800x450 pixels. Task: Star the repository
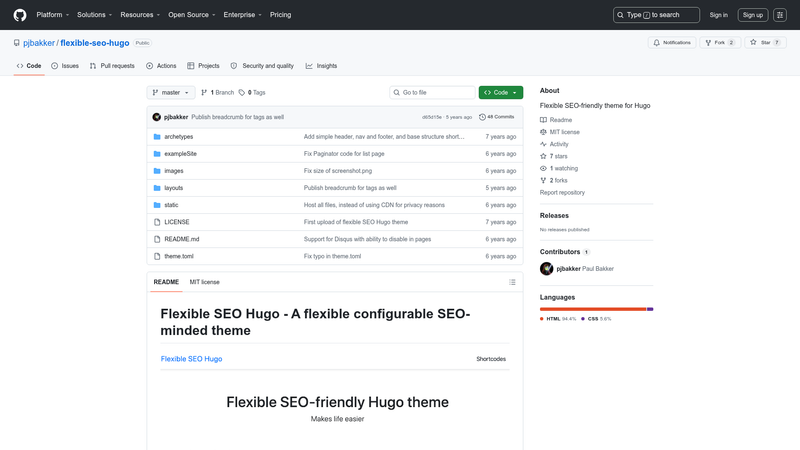[765, 43]
